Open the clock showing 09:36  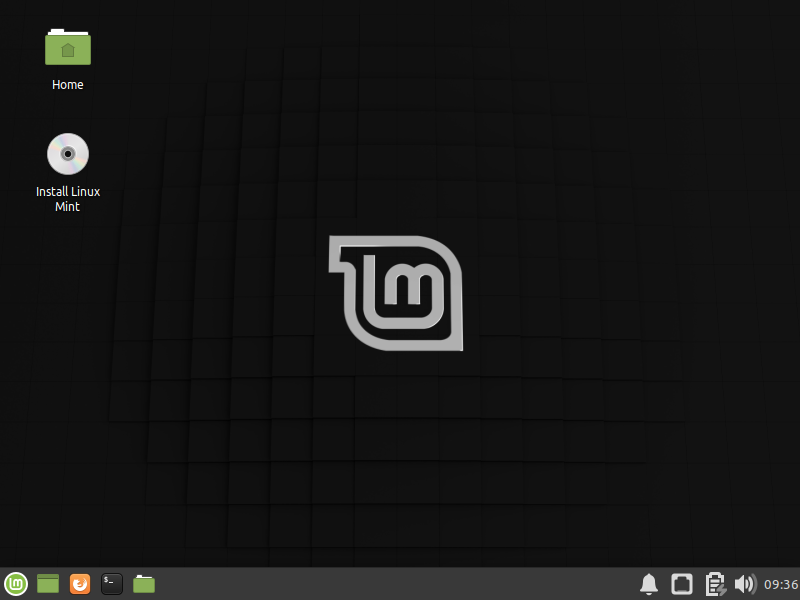(x=781, y=584)
